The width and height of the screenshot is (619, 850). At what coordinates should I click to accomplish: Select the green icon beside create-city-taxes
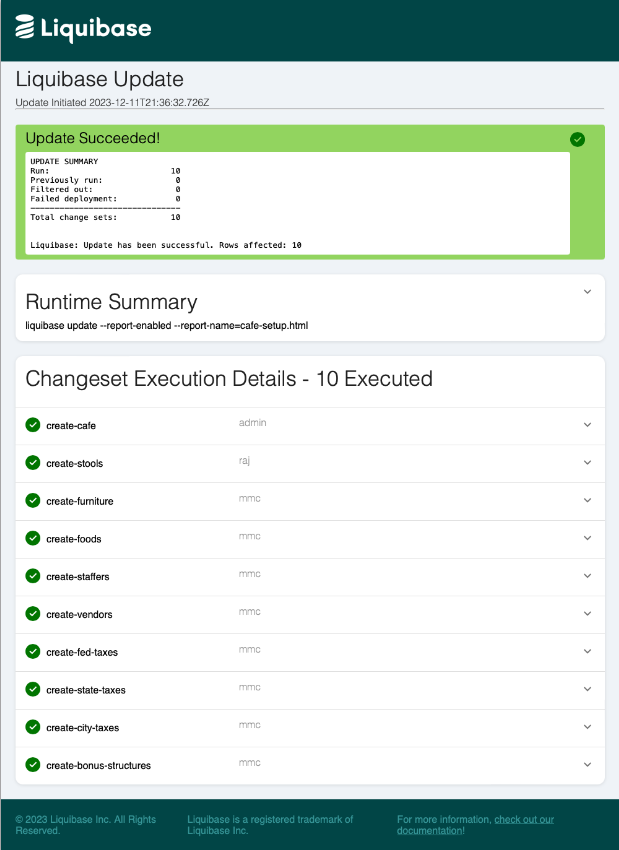(31, 726)
